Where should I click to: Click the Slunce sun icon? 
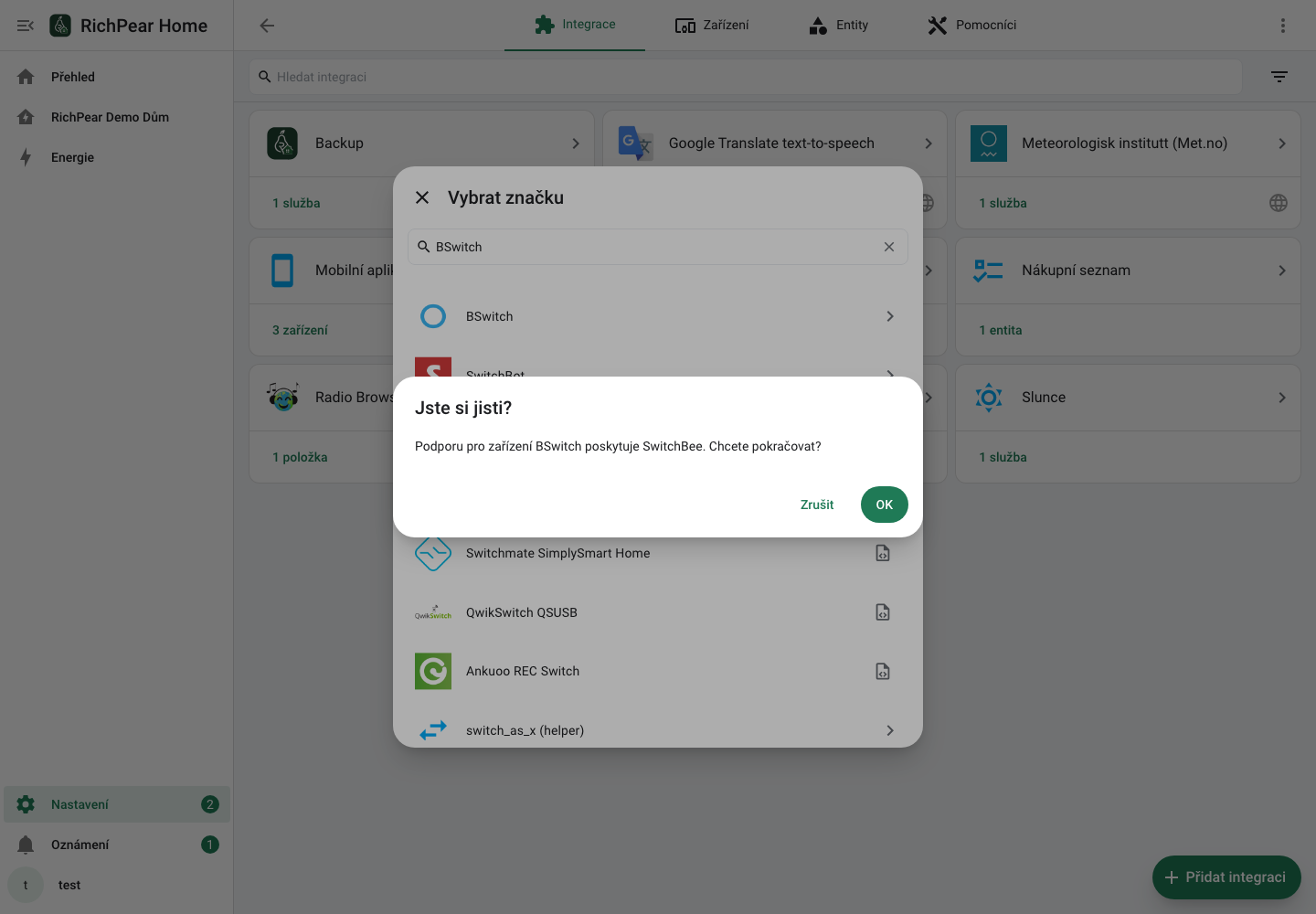tap(989, 398)
